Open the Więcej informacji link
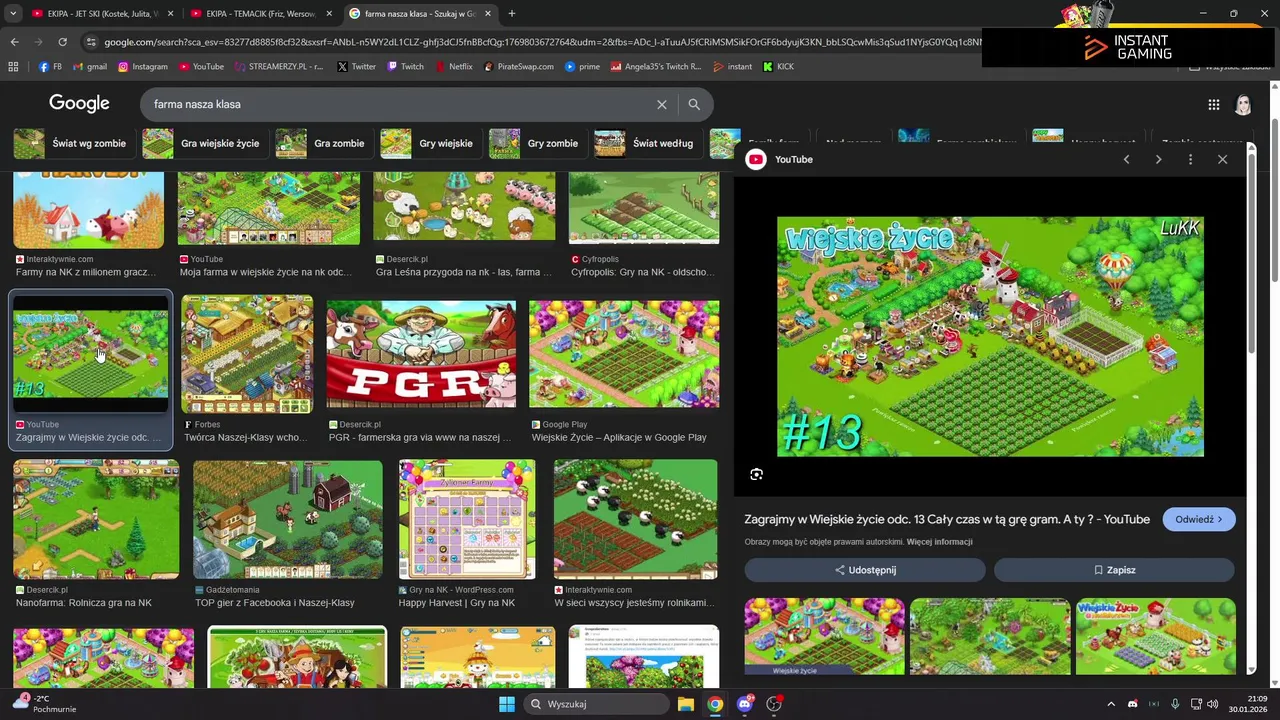Viewport: 1280px width, 720px height. (939, 542)
